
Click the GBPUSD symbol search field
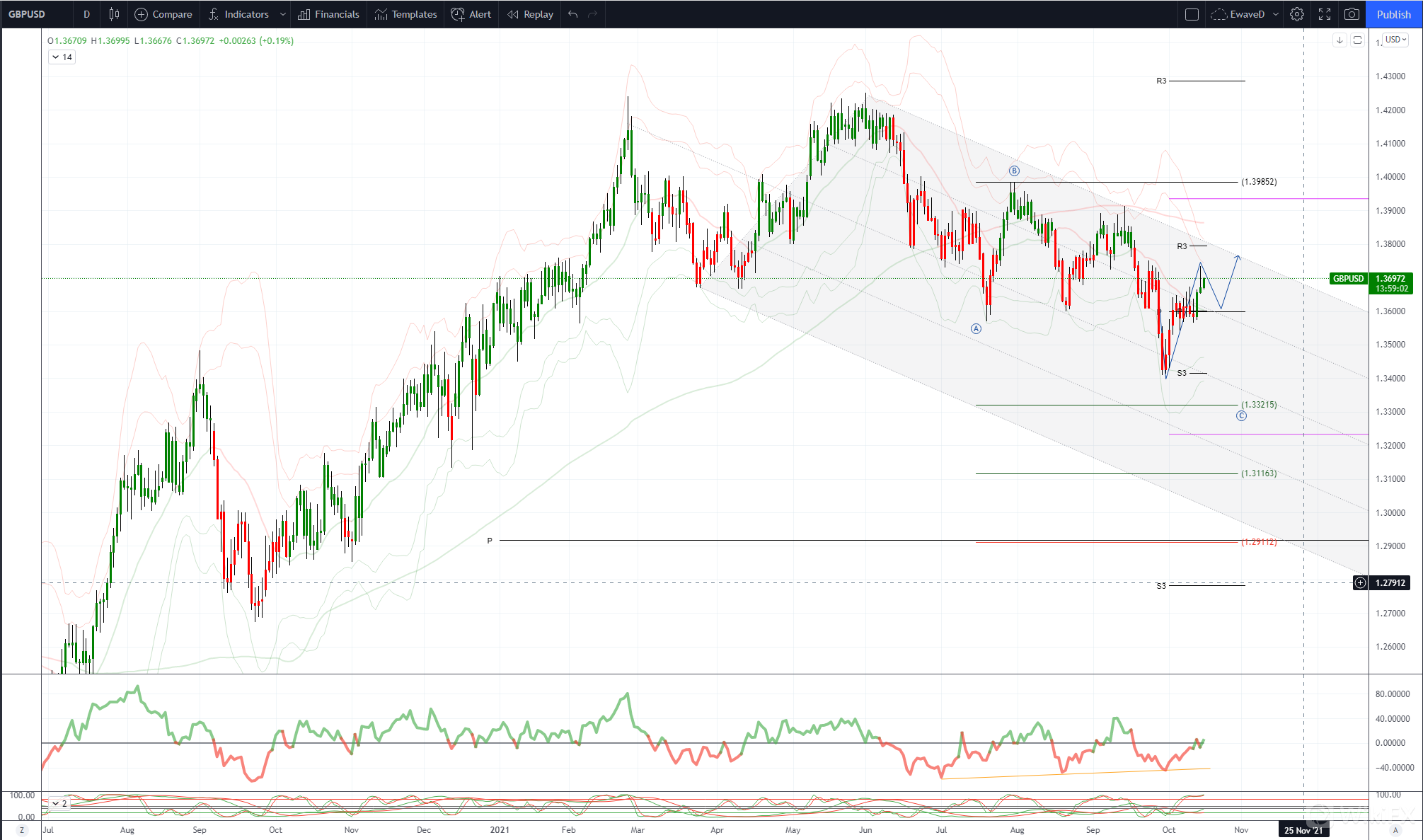click(x=28, y=14)
